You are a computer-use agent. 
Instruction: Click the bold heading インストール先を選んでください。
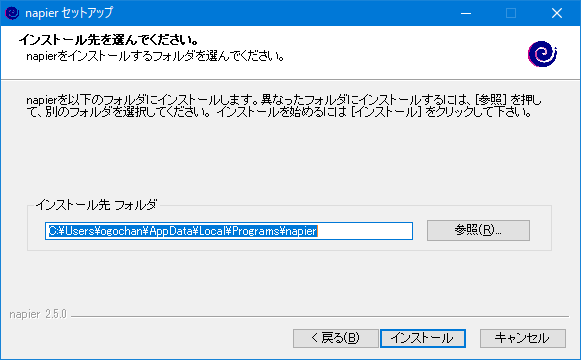109,39
